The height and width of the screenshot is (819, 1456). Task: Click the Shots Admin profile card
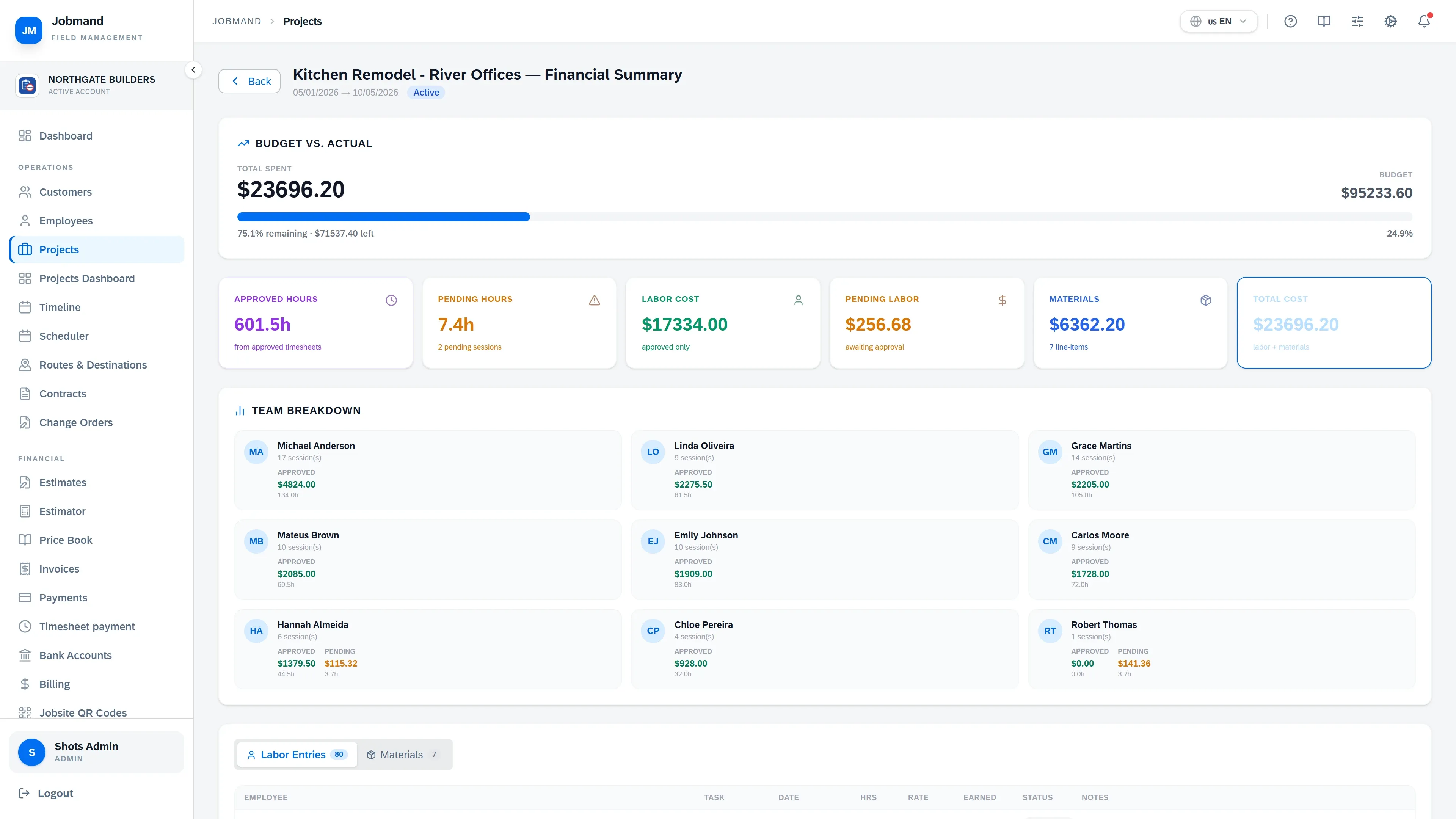pyautogui.click(x=97, y=752)
